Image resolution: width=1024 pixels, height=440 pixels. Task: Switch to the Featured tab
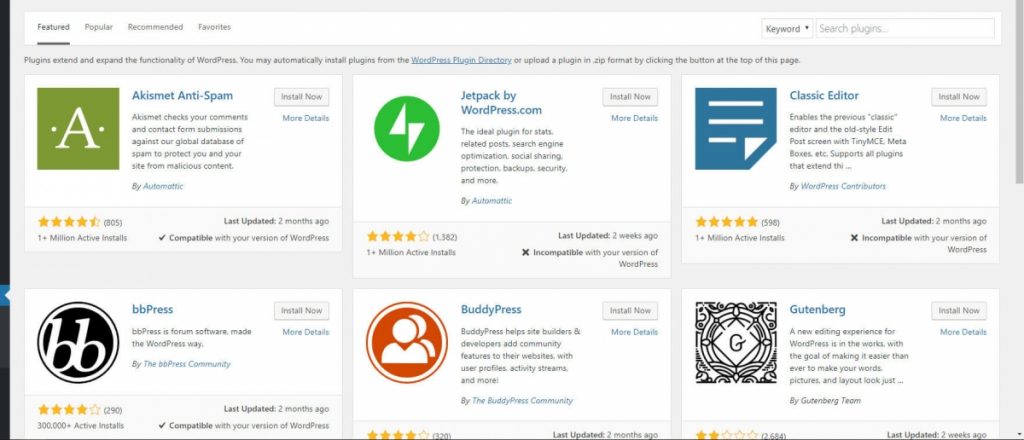[53, 27]
